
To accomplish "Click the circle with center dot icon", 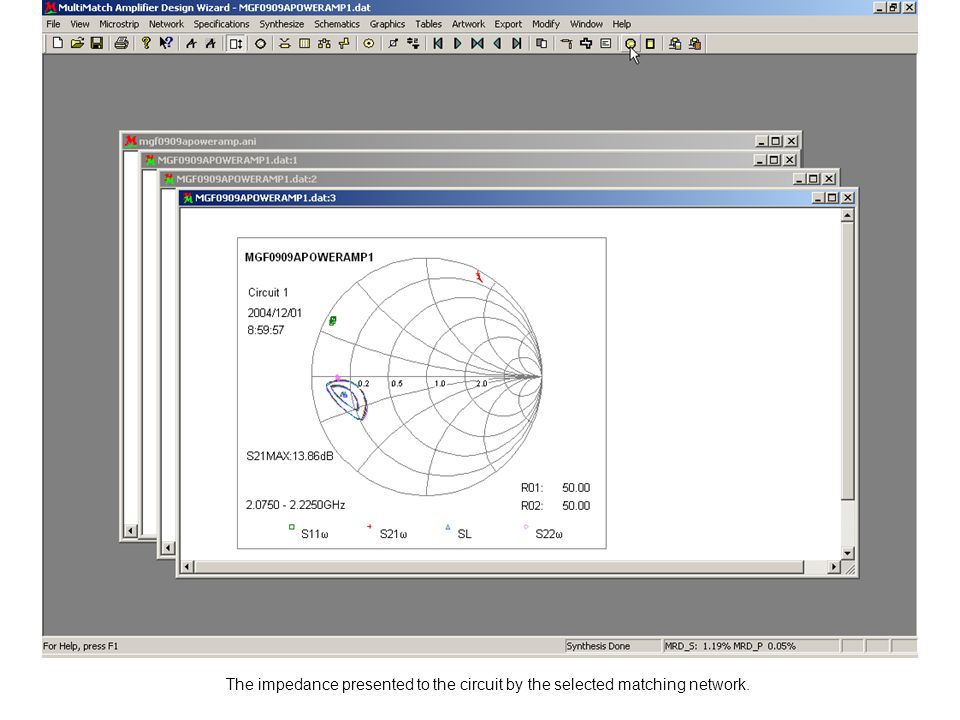I will coord(369,43).
